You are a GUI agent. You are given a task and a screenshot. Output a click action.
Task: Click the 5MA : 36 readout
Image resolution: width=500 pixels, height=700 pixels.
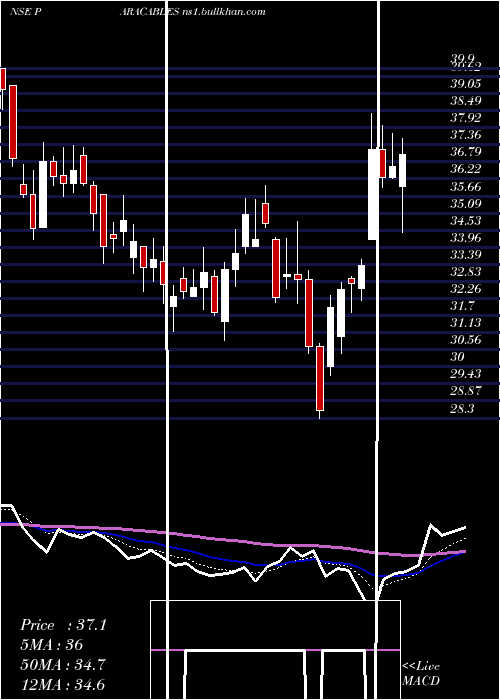51,645
